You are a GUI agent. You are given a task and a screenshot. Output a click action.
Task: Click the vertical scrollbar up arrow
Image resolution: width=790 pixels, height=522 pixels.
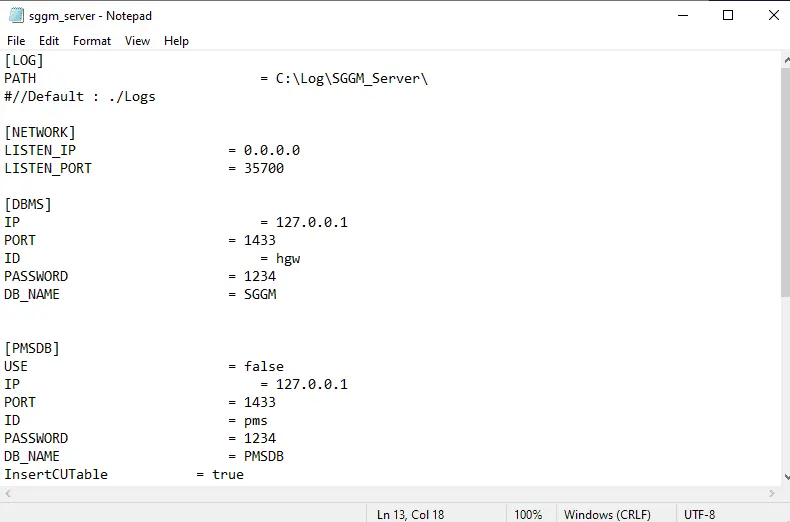click(786, 60)
